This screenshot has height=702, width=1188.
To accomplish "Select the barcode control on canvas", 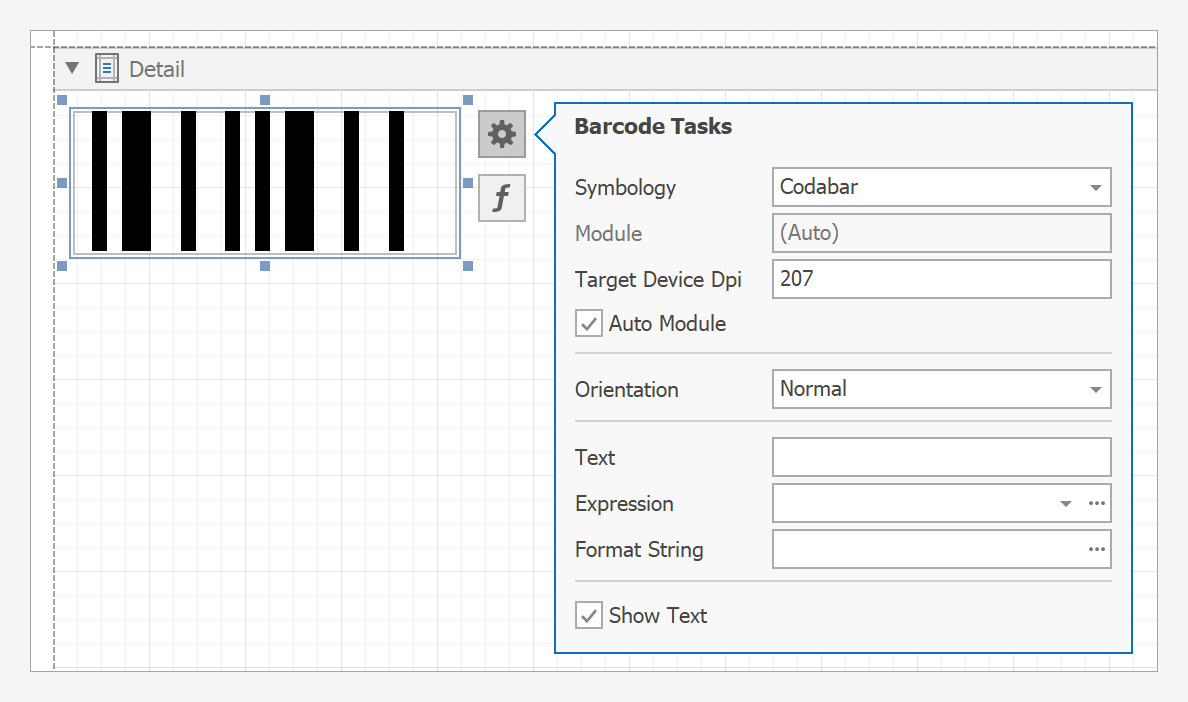I will click(x=264, y=182).
